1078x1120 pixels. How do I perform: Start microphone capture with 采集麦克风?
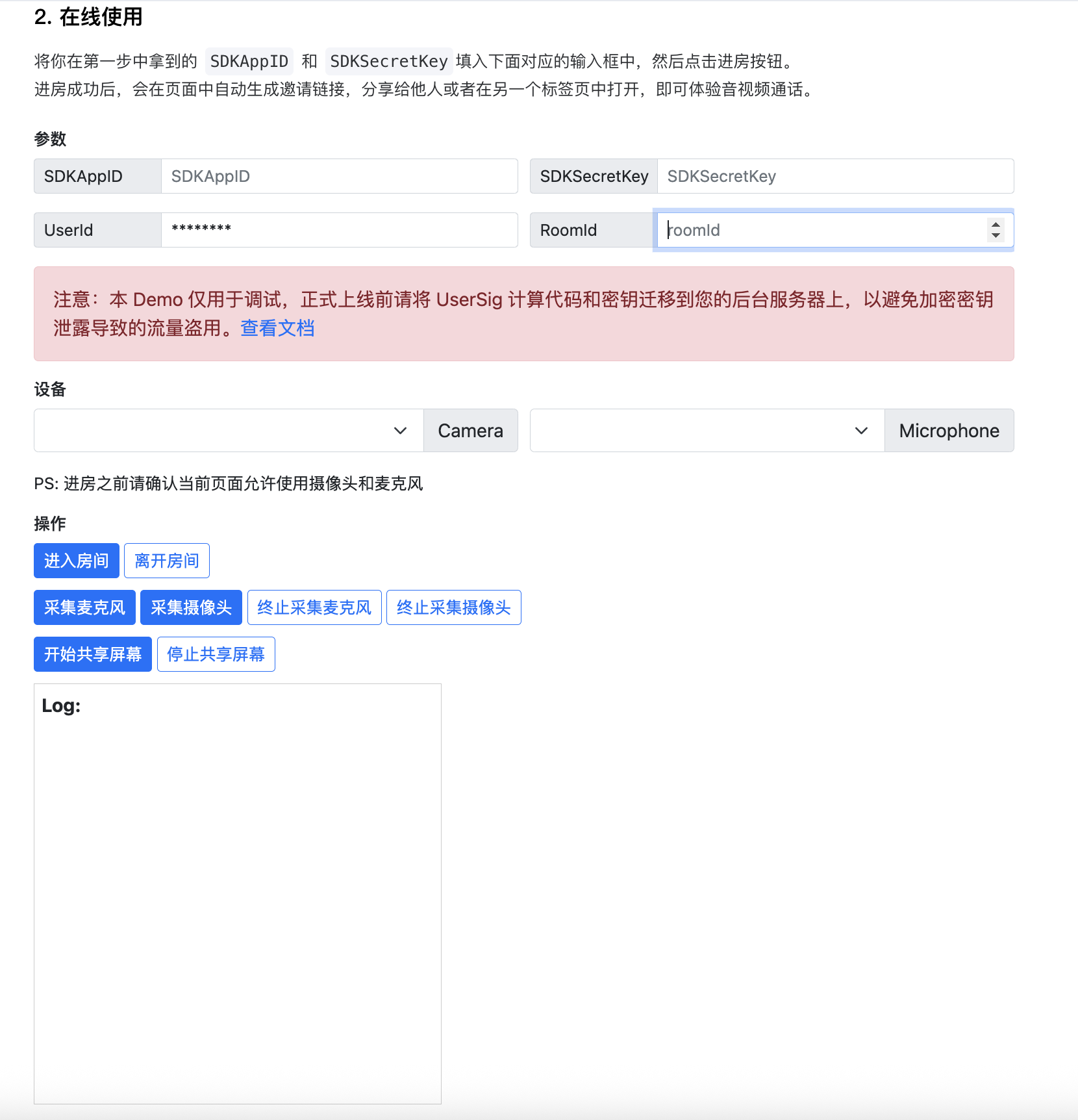(x=84, y=607)
